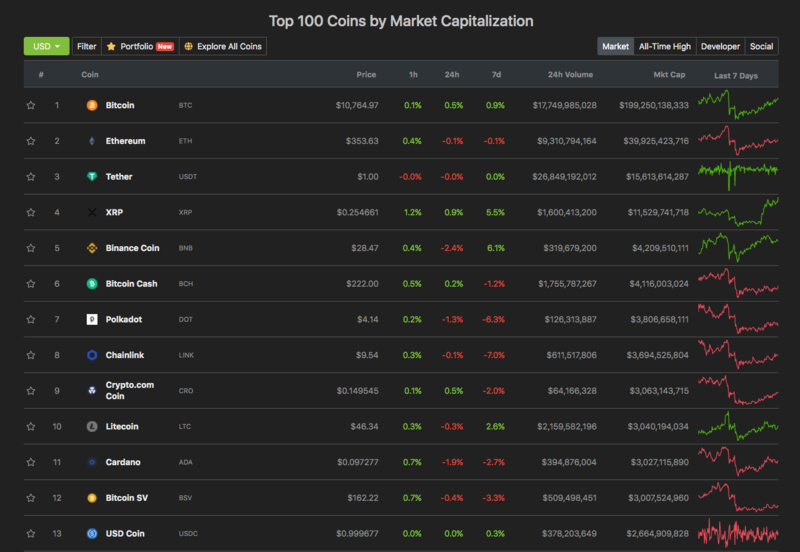Click the Polkadot logo icon
800x552 pixels.
click(x=92, y=319)
